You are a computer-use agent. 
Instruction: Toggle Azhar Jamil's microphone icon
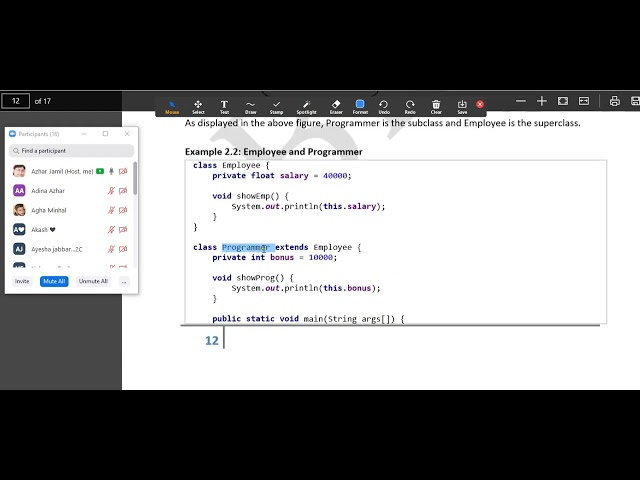(x=111, y=171)
